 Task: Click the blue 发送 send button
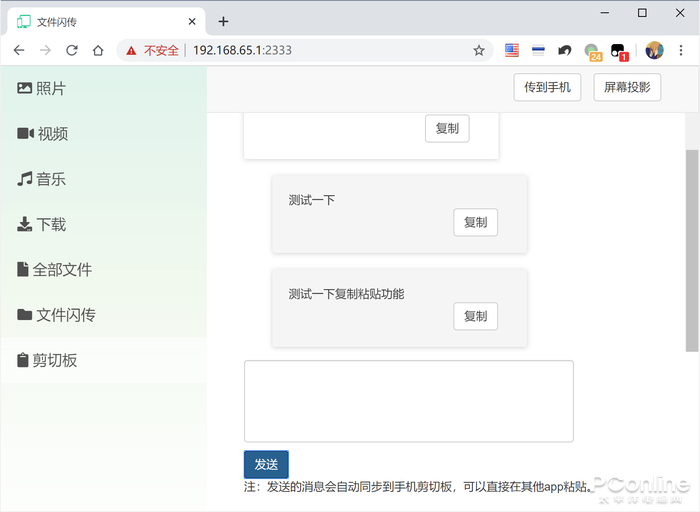pos(266,465)
